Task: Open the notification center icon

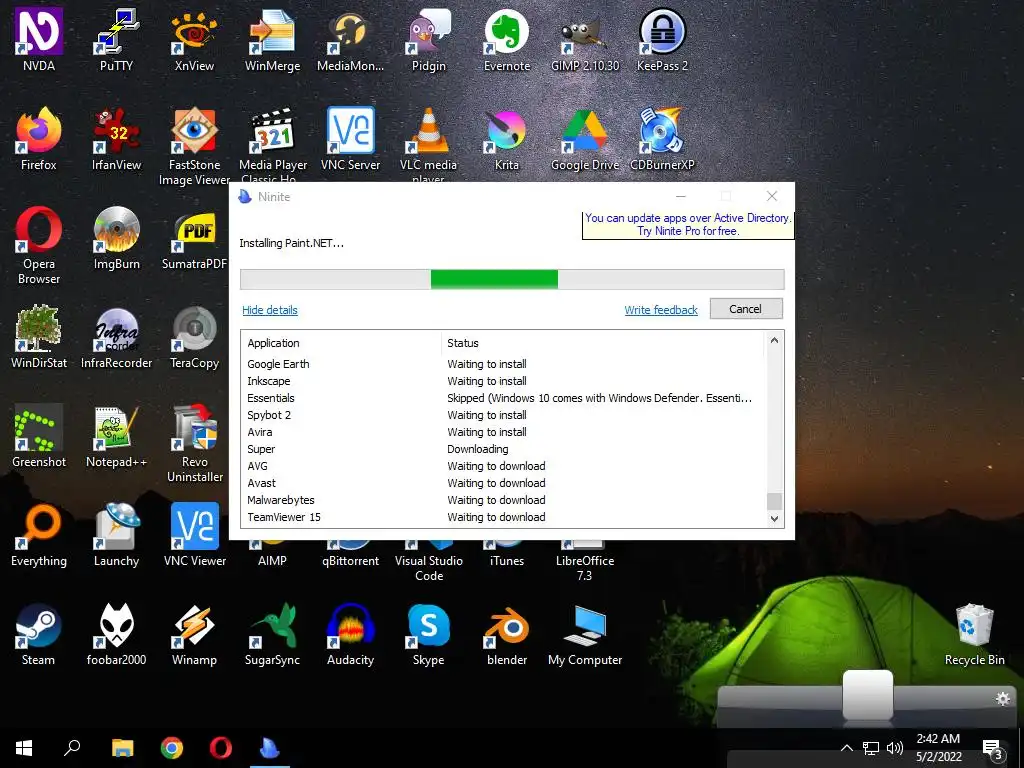Action: pos(993,748)
